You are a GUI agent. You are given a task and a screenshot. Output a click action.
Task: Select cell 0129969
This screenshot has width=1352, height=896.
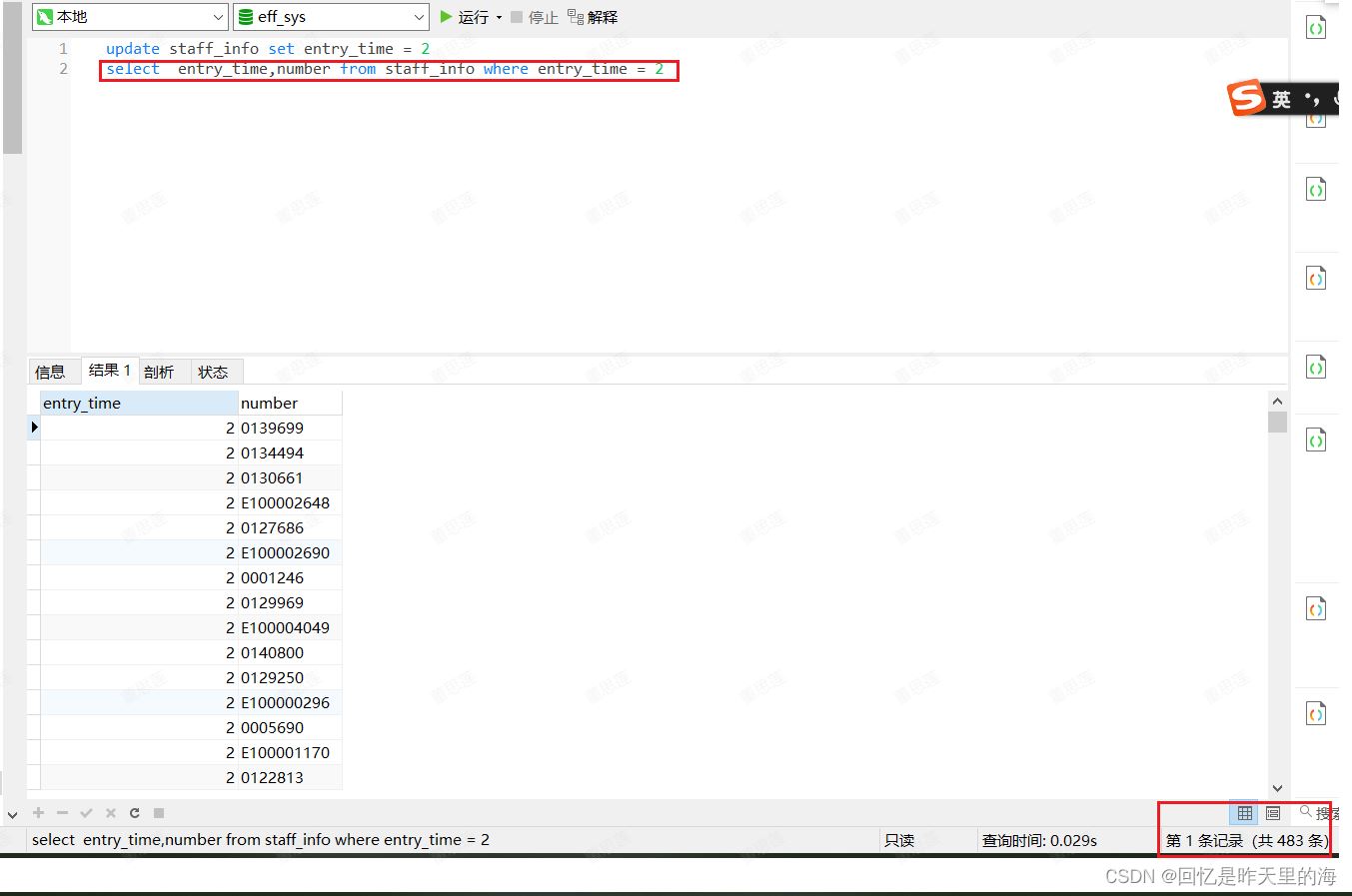click(290, 602)
